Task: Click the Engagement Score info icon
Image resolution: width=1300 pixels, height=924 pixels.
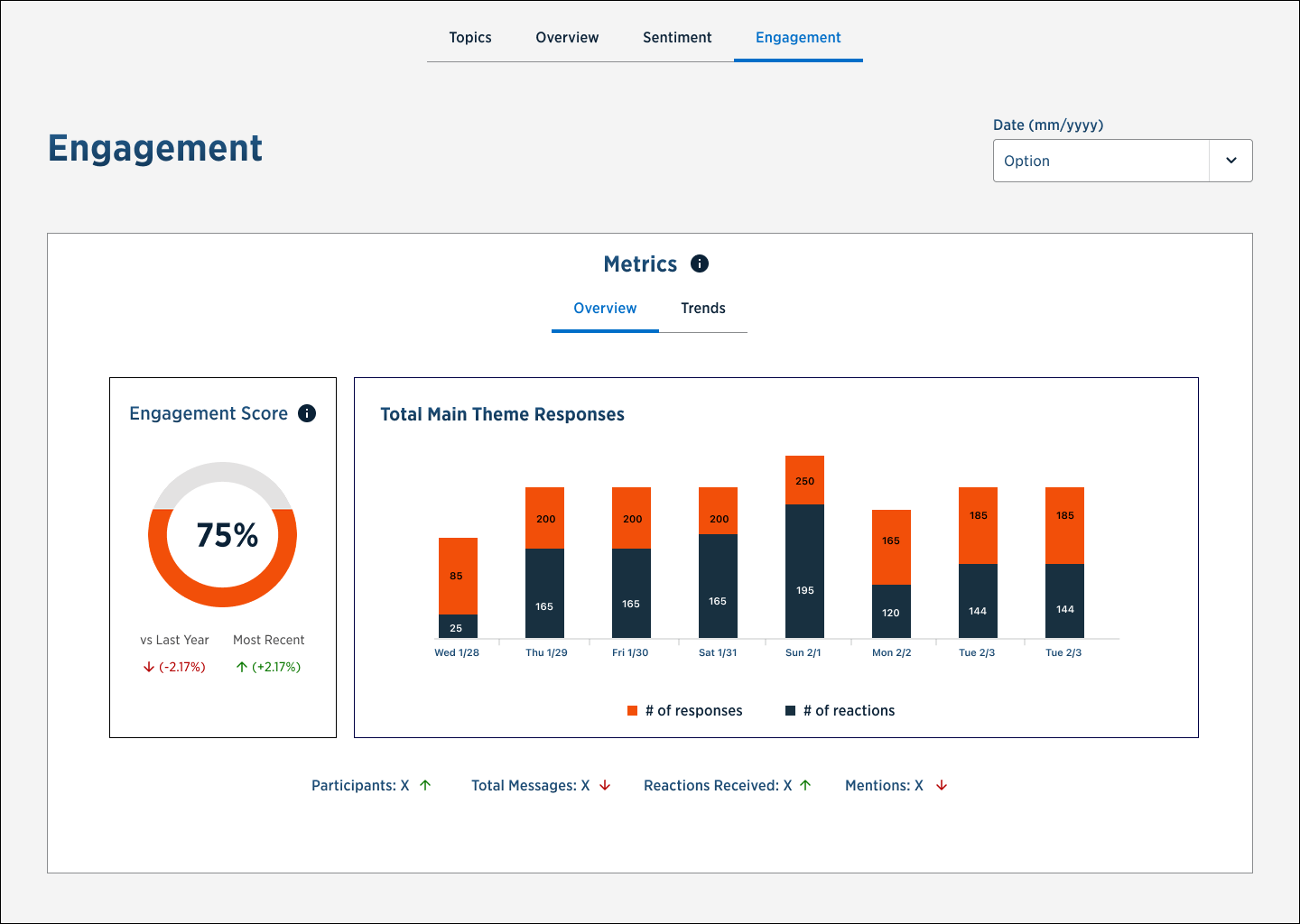Action: coord(307,413)
